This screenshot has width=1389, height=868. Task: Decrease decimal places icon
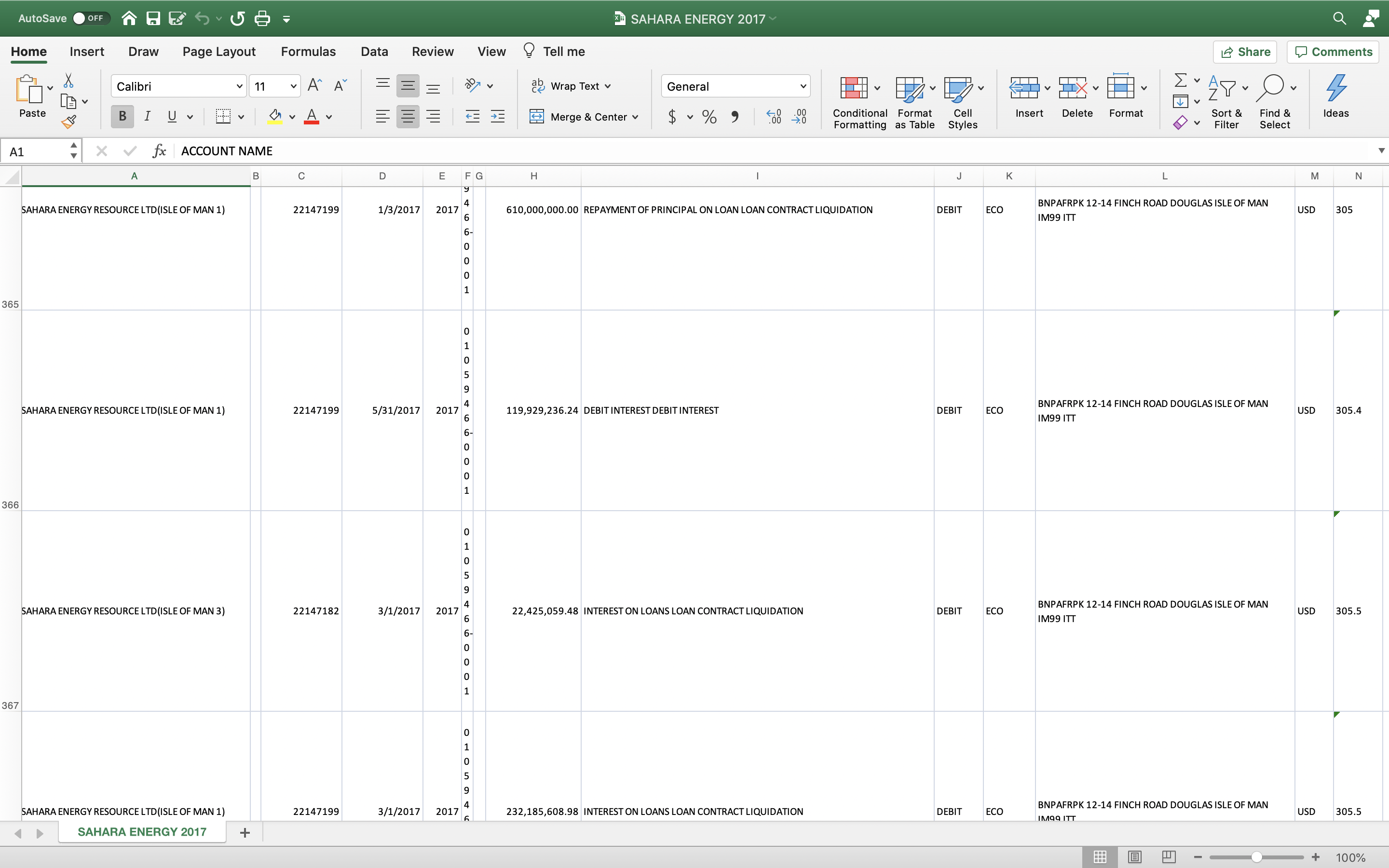pos(799,117)
